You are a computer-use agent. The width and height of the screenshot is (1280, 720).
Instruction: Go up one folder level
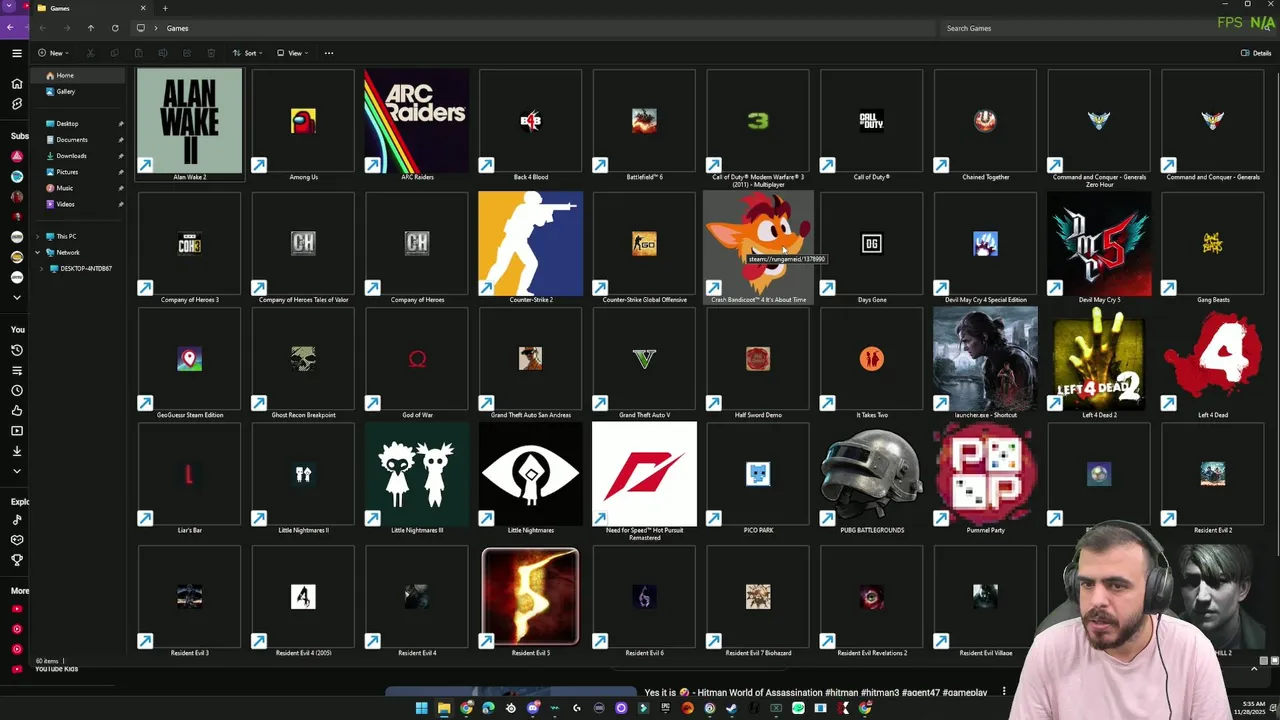tap(90, 28)
